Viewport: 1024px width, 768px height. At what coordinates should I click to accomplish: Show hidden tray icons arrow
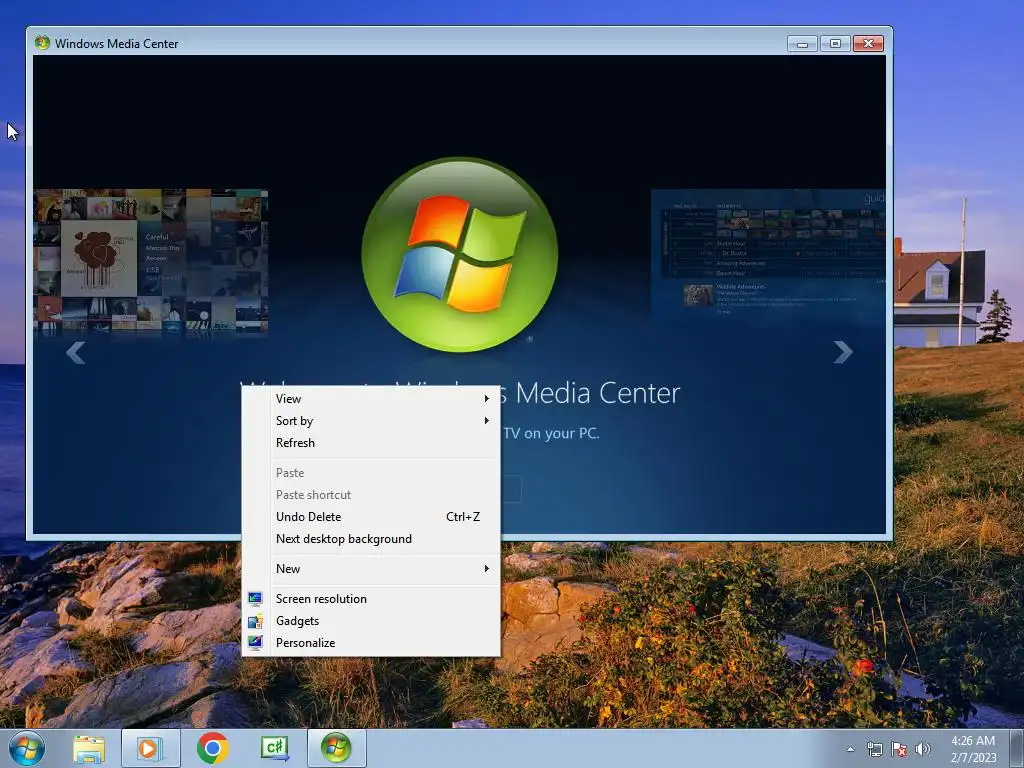[850, 749]
